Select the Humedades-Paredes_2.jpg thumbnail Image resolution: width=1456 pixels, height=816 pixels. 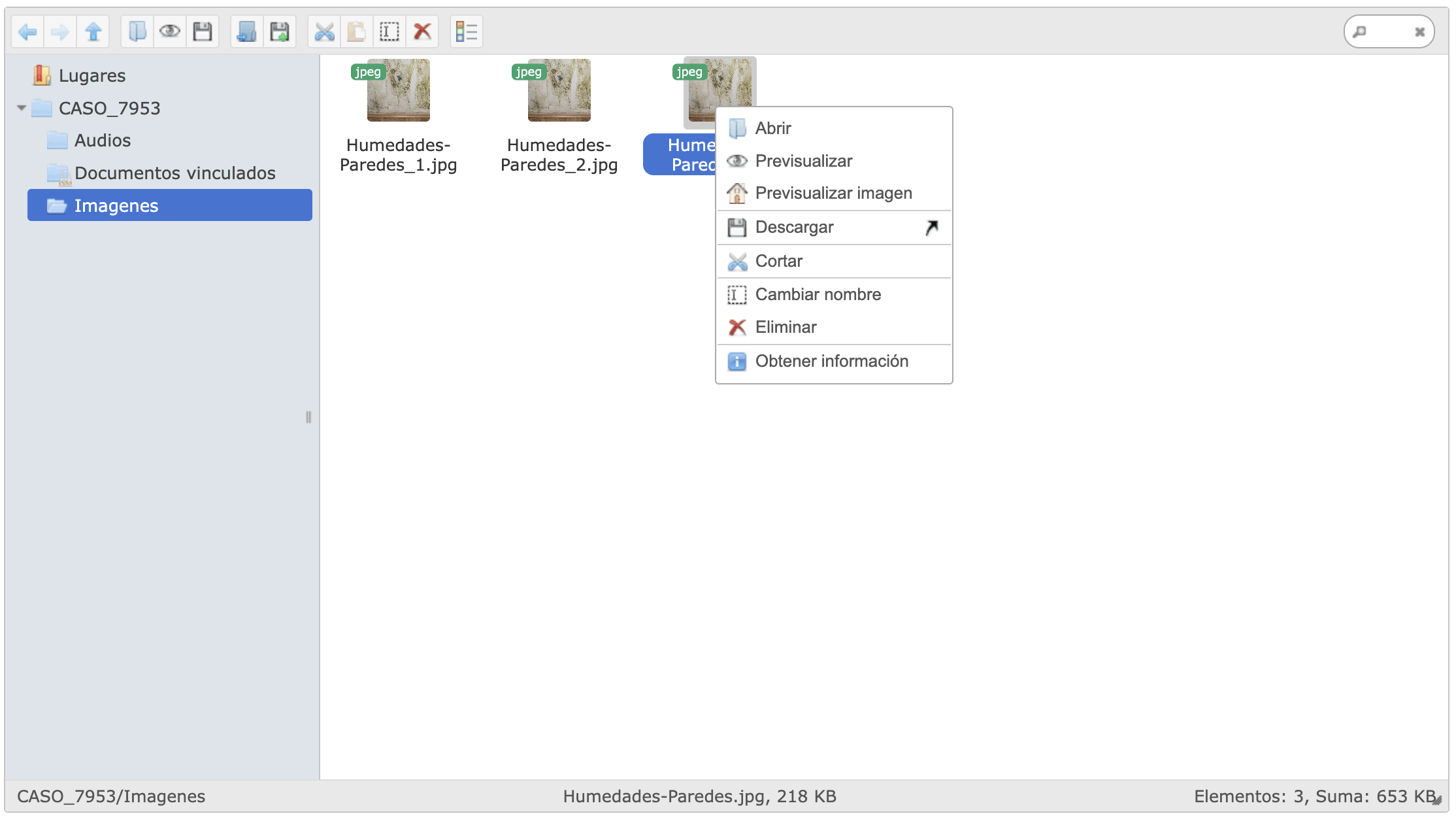click(559, 90)
